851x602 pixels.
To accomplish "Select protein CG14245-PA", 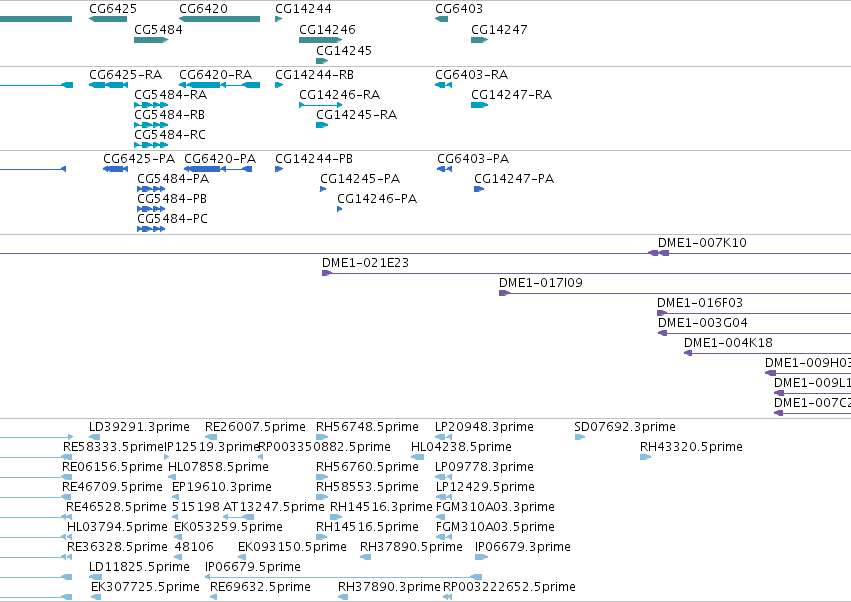I will pos(360,179).
